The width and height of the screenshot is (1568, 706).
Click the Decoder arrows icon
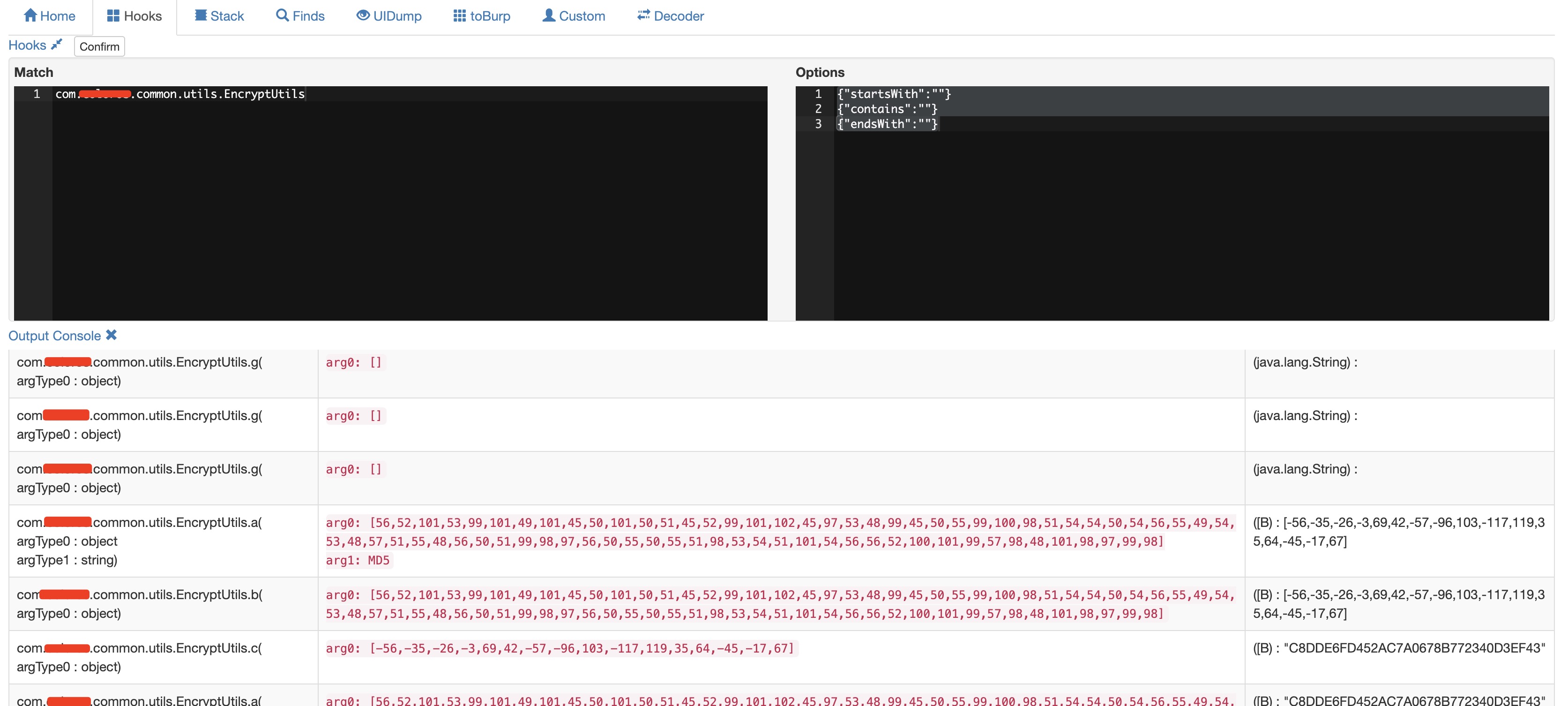(x=643, y=15)
